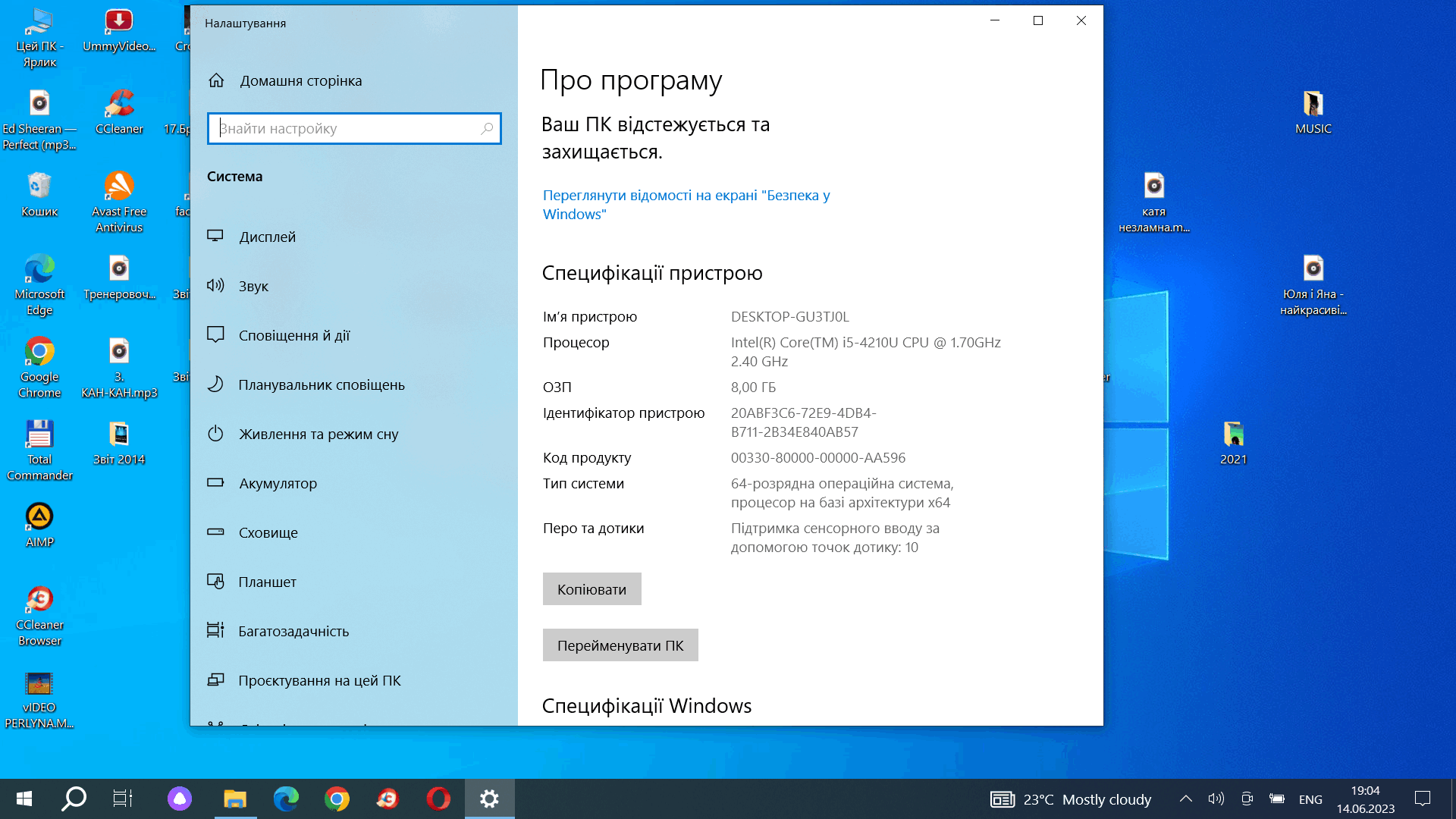
Task: Maximize the Налаштування window
Action: (x=1038, y=20)
